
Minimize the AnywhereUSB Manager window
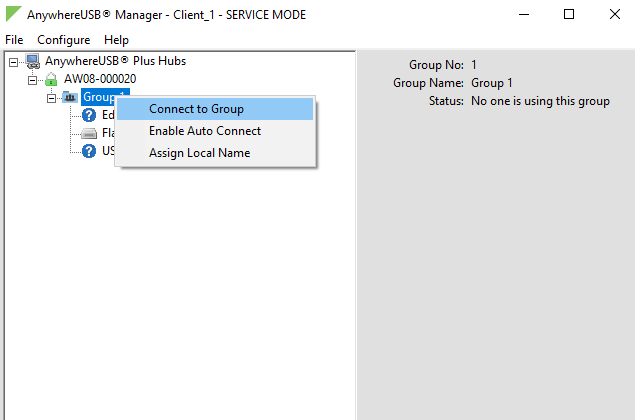tap(524, 15)
